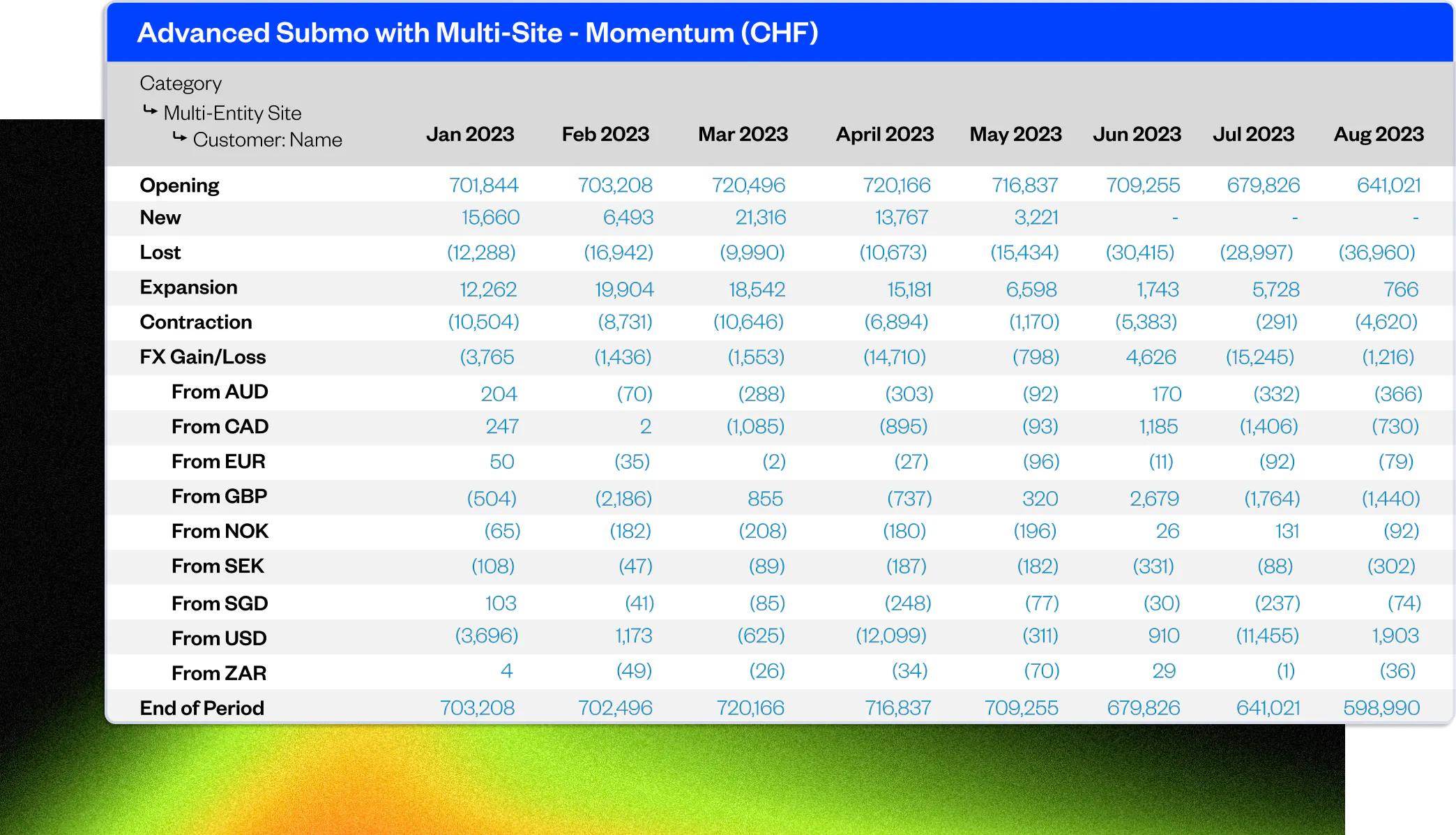Click the From SGD row label
Screen dimensions: 1456x835
(x=220, y=603)
